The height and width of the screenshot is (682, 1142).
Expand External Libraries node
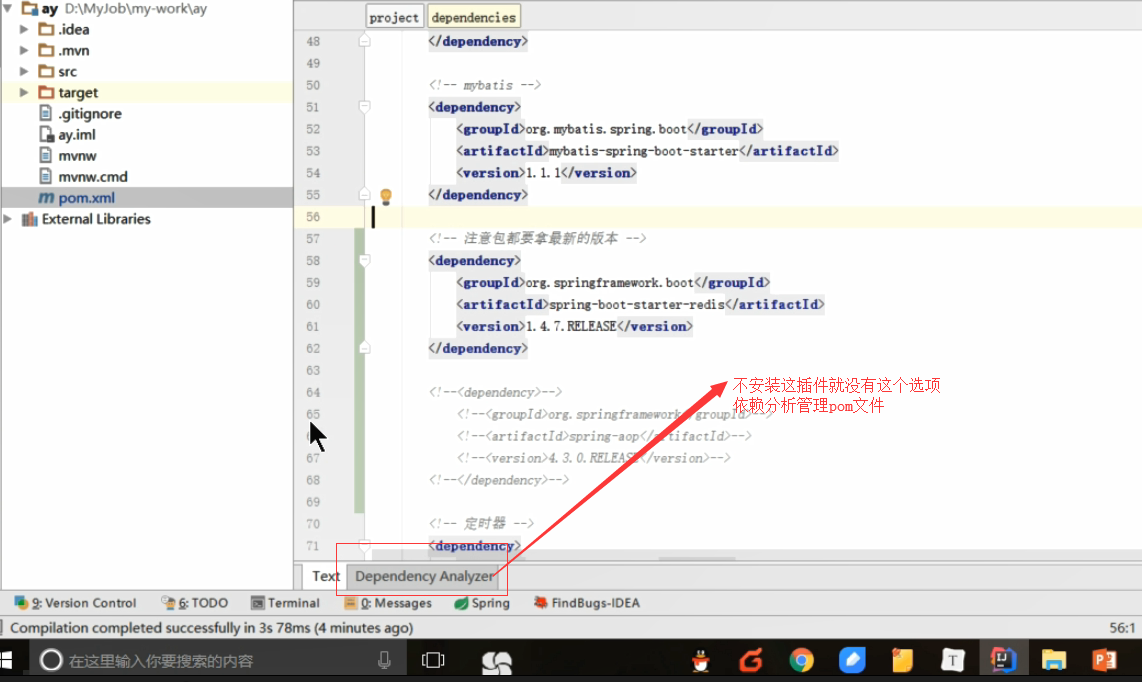click(7, 219)
